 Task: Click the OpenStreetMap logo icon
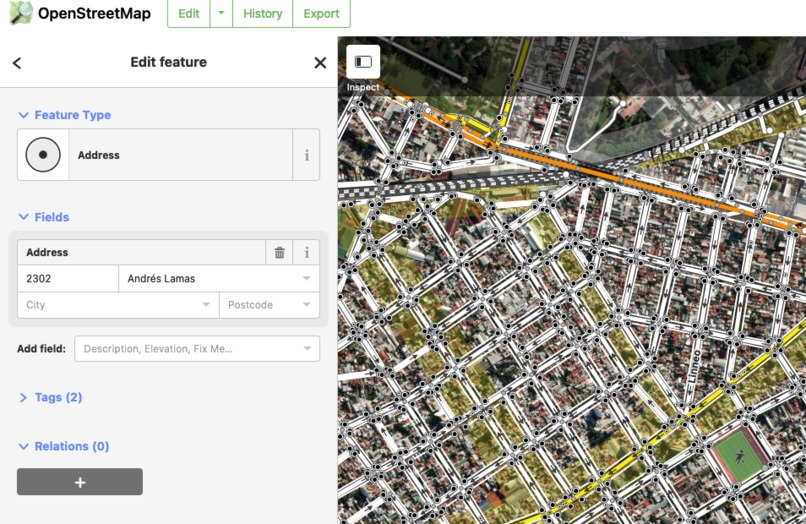click(x=21, y=13)
